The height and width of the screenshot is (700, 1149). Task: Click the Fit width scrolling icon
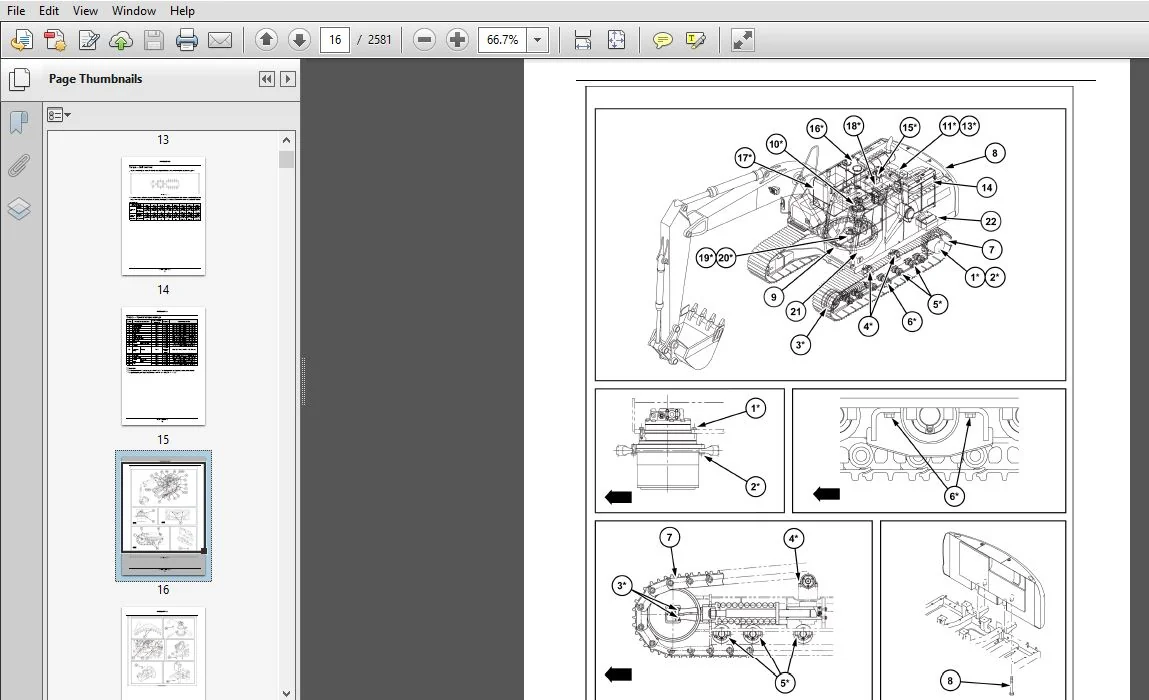(x=583, y=40)
